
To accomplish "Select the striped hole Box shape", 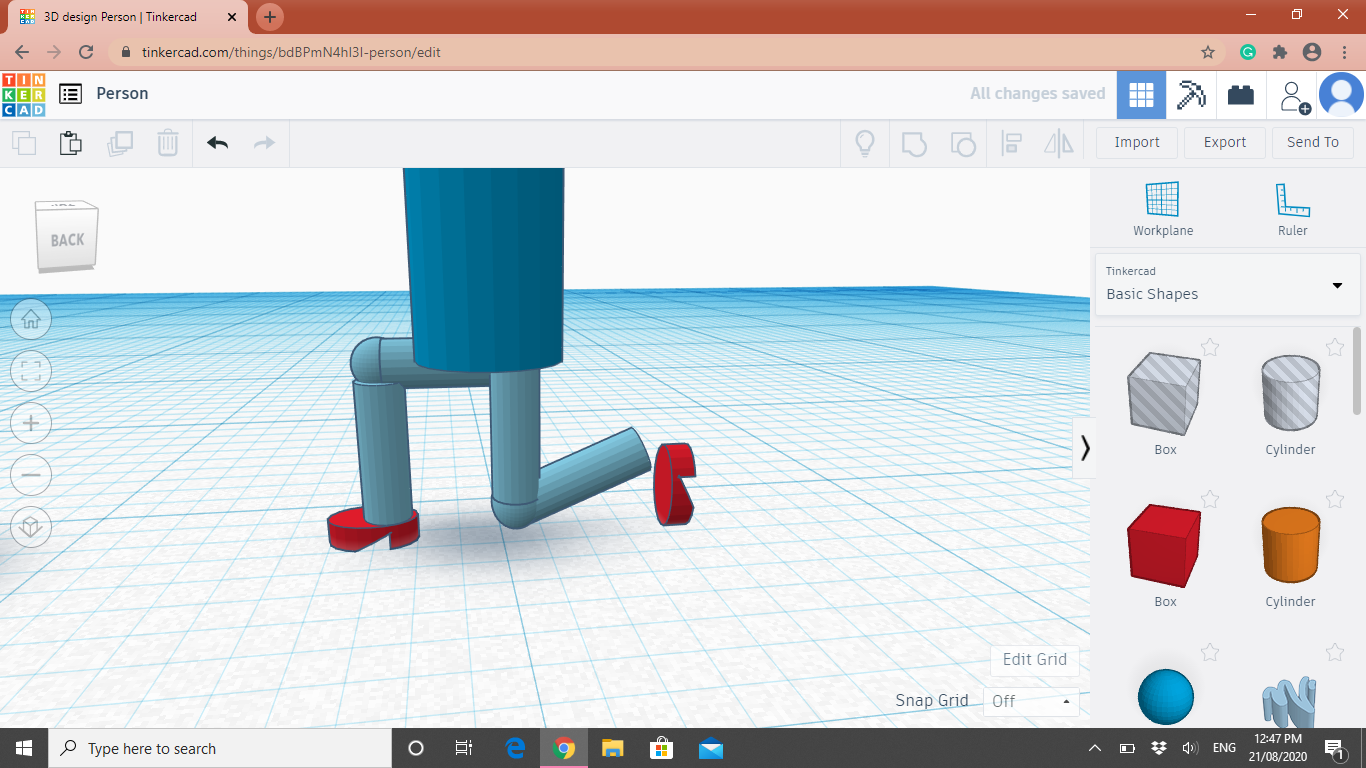I will tap(1164, 394).
